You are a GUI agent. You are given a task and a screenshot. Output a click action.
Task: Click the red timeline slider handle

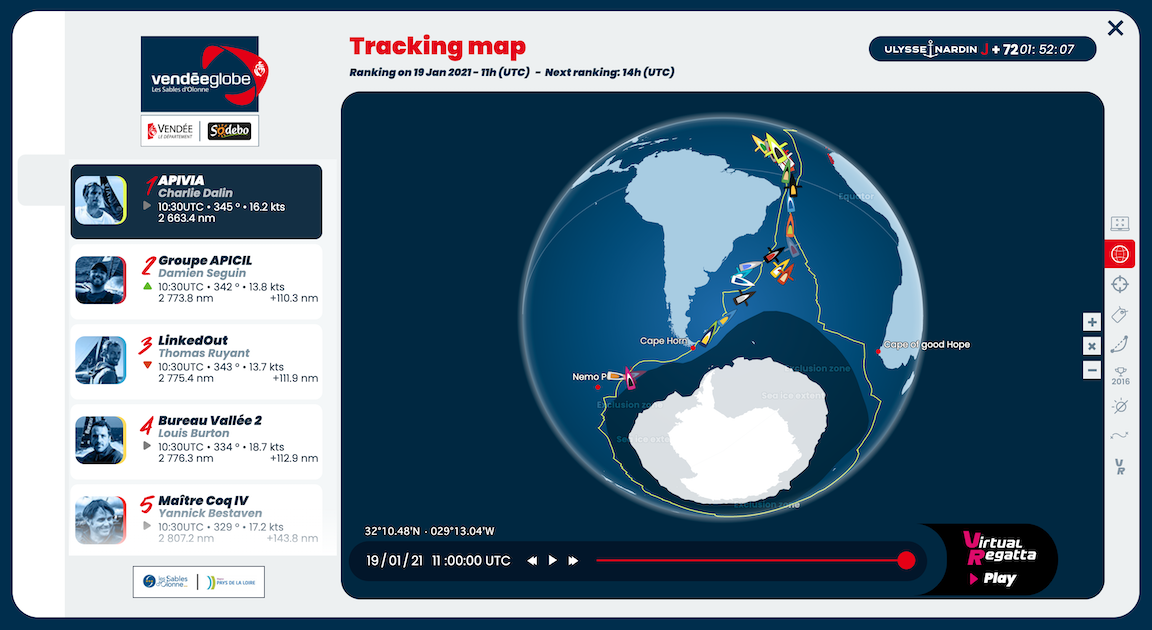pyautogui.click(x=907, y=560)
